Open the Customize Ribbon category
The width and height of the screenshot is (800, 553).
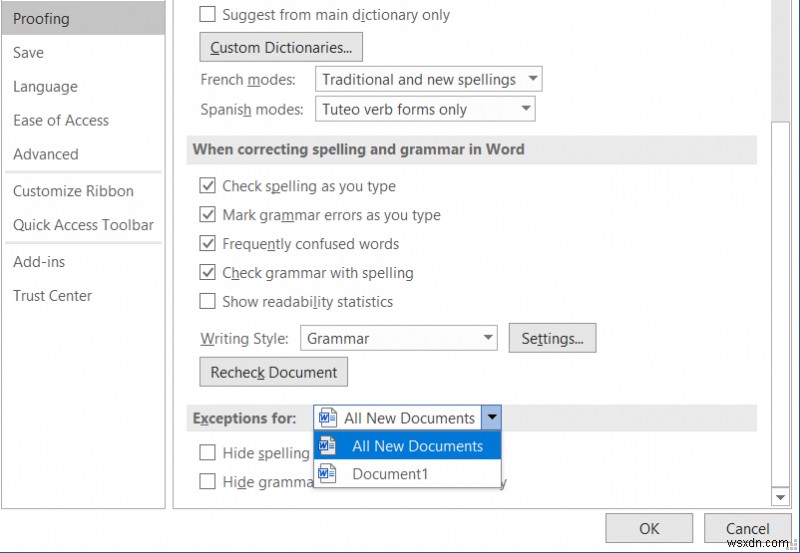73,191
